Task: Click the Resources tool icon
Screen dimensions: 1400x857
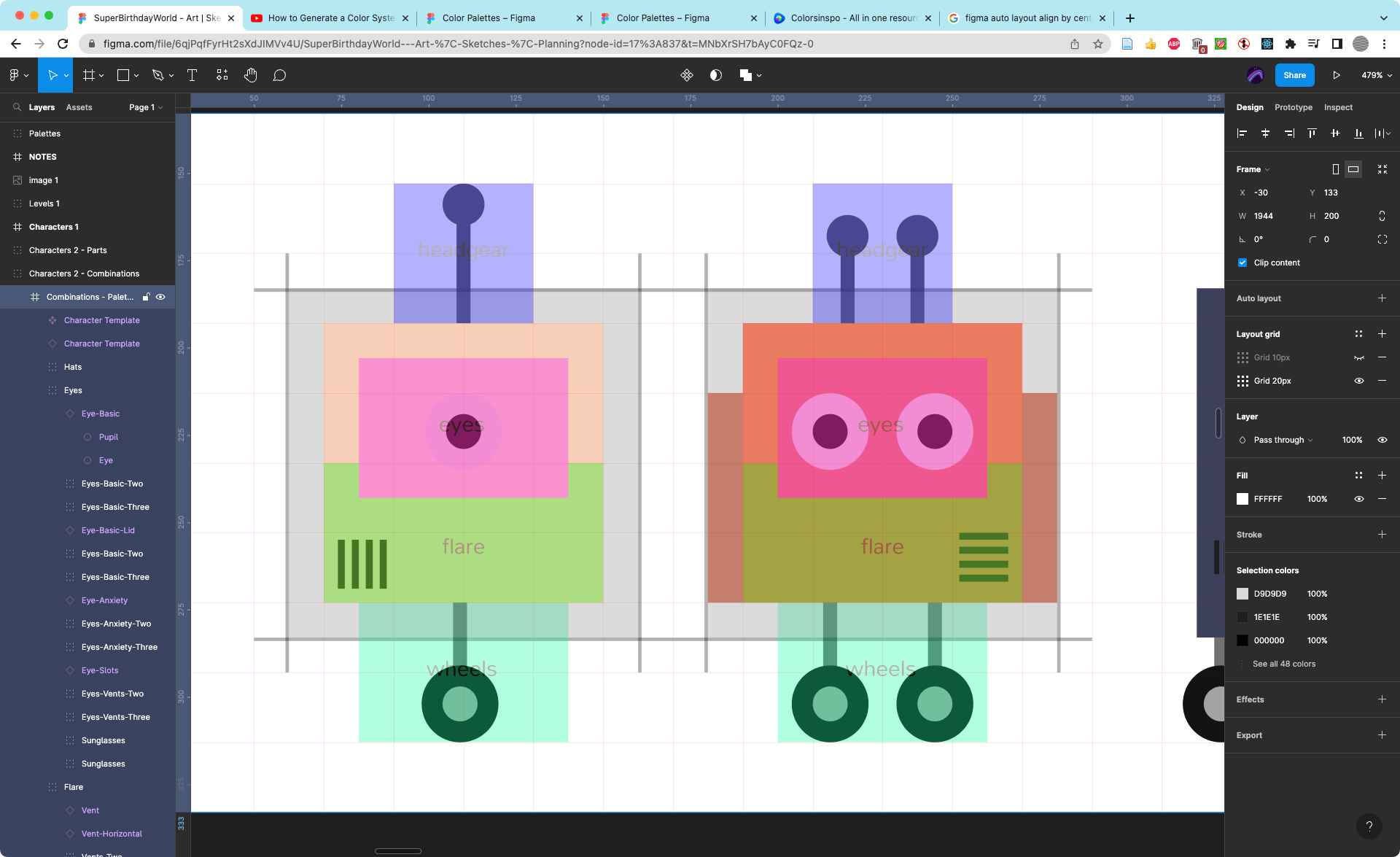Action: pos(222,75)
